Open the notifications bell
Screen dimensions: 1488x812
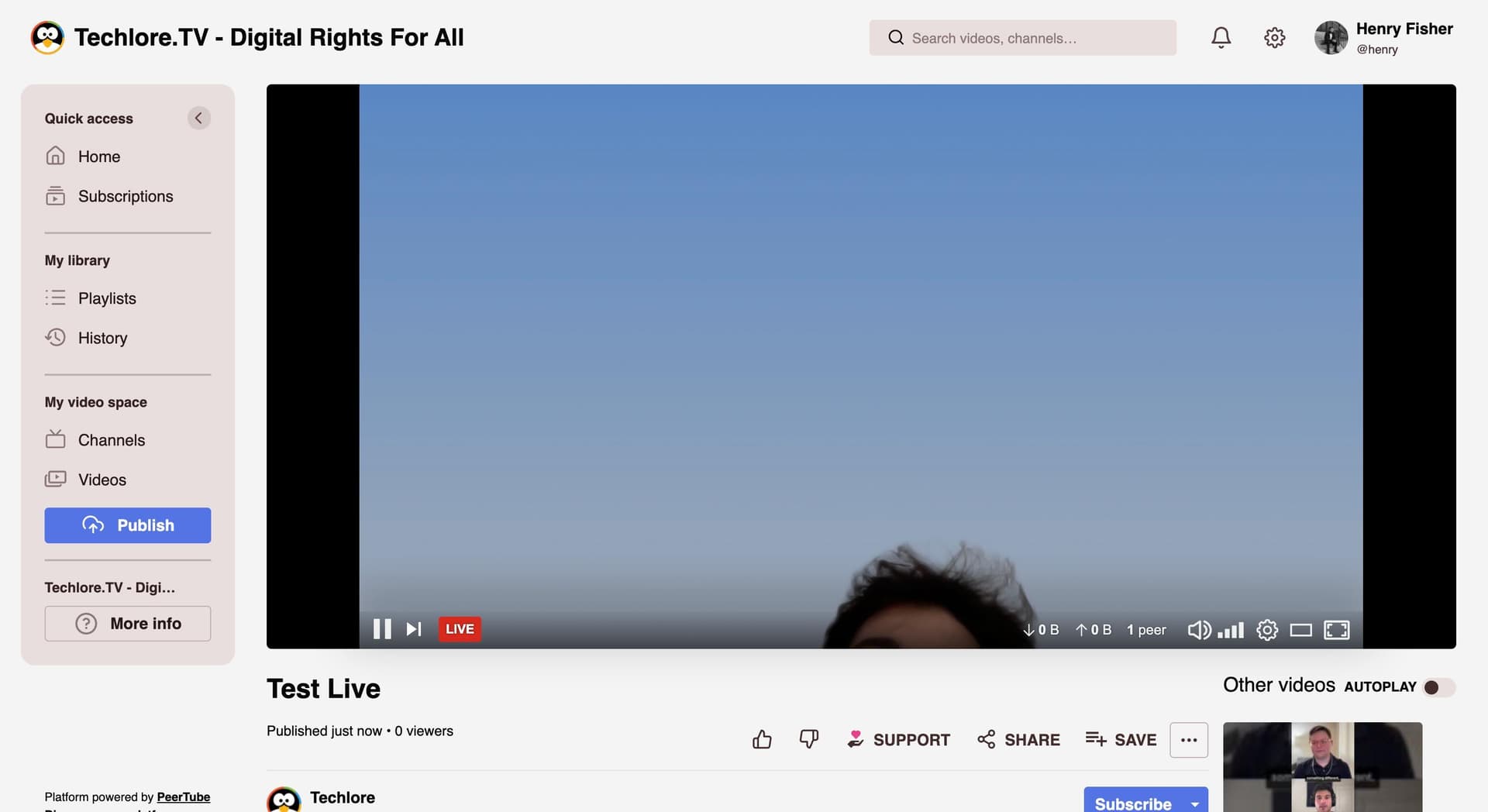[1221, 37]
